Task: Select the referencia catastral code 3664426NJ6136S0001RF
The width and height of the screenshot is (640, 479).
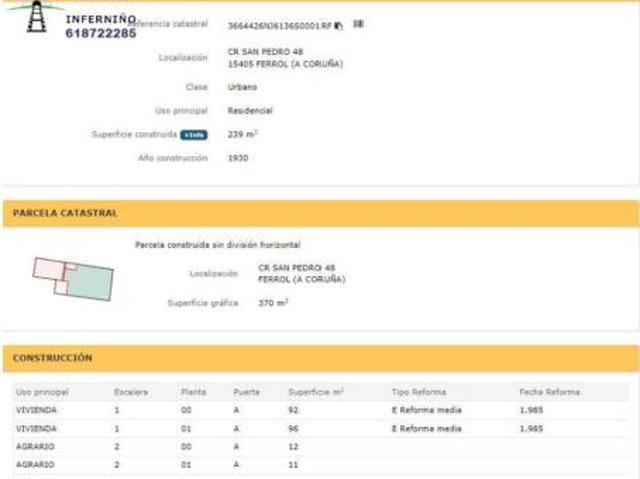Action: pos(279,26)
